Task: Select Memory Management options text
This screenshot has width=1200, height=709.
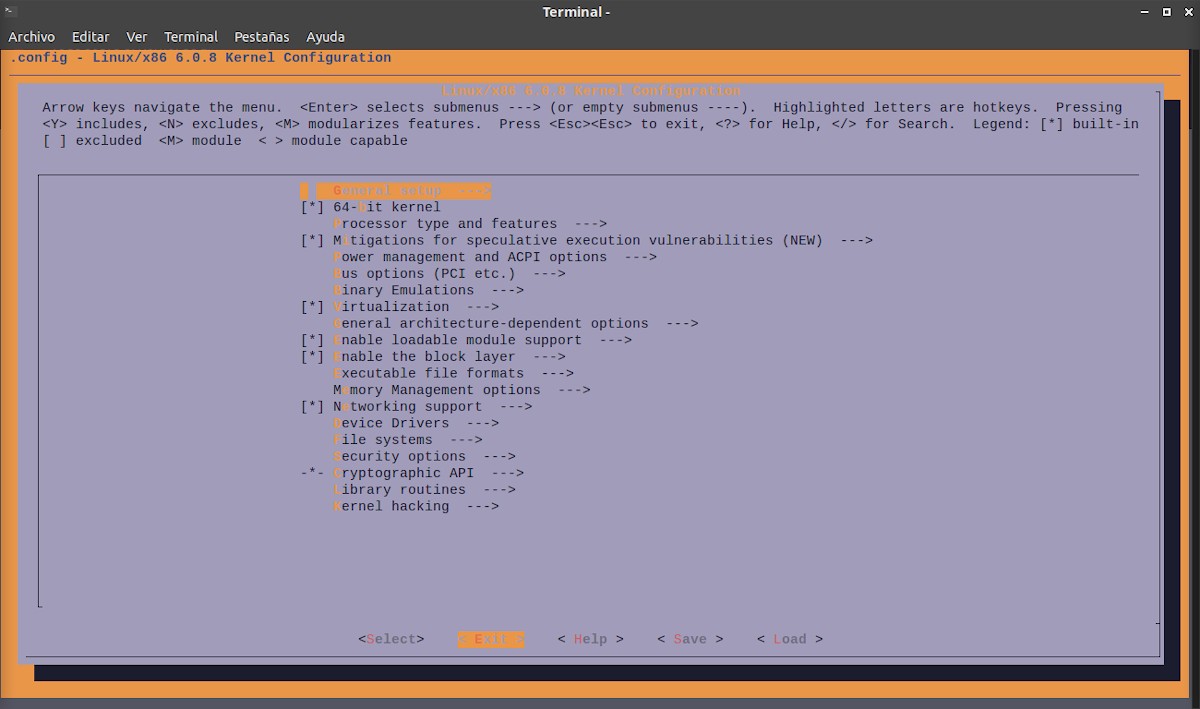Action: [437, 390]
